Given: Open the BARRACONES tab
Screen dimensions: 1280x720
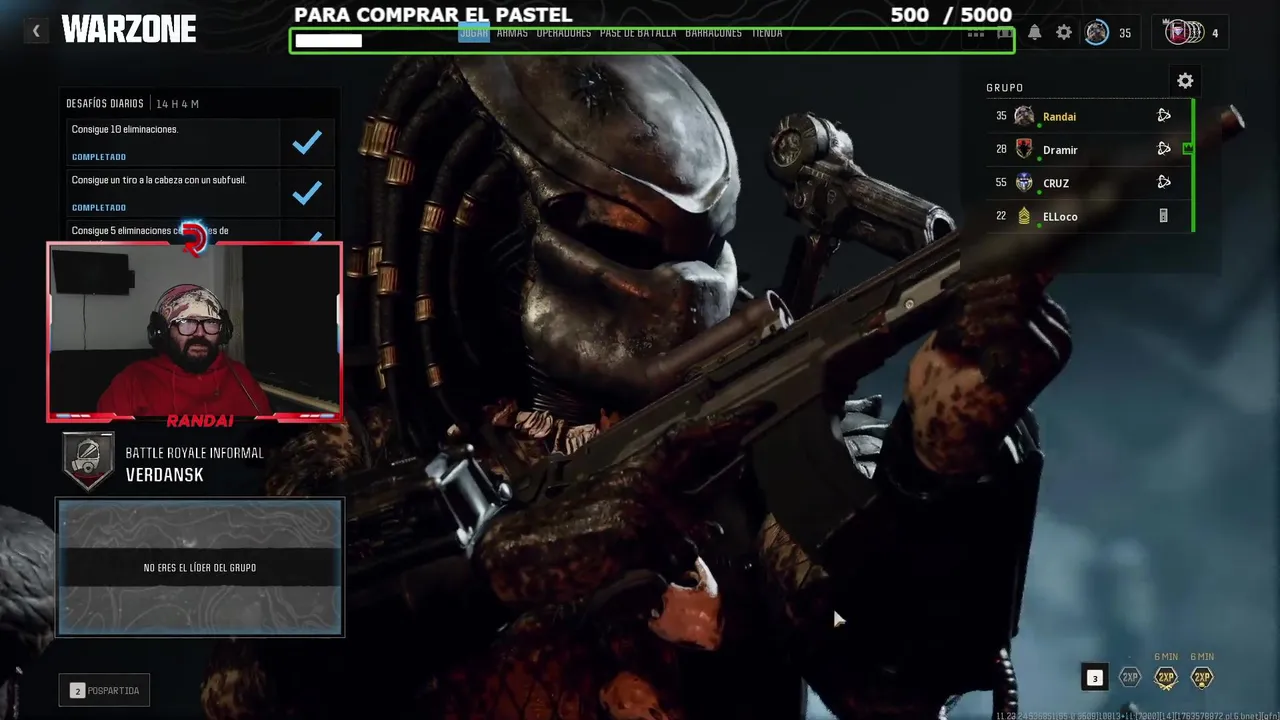Looking at the screenshot, I should 714,33.
